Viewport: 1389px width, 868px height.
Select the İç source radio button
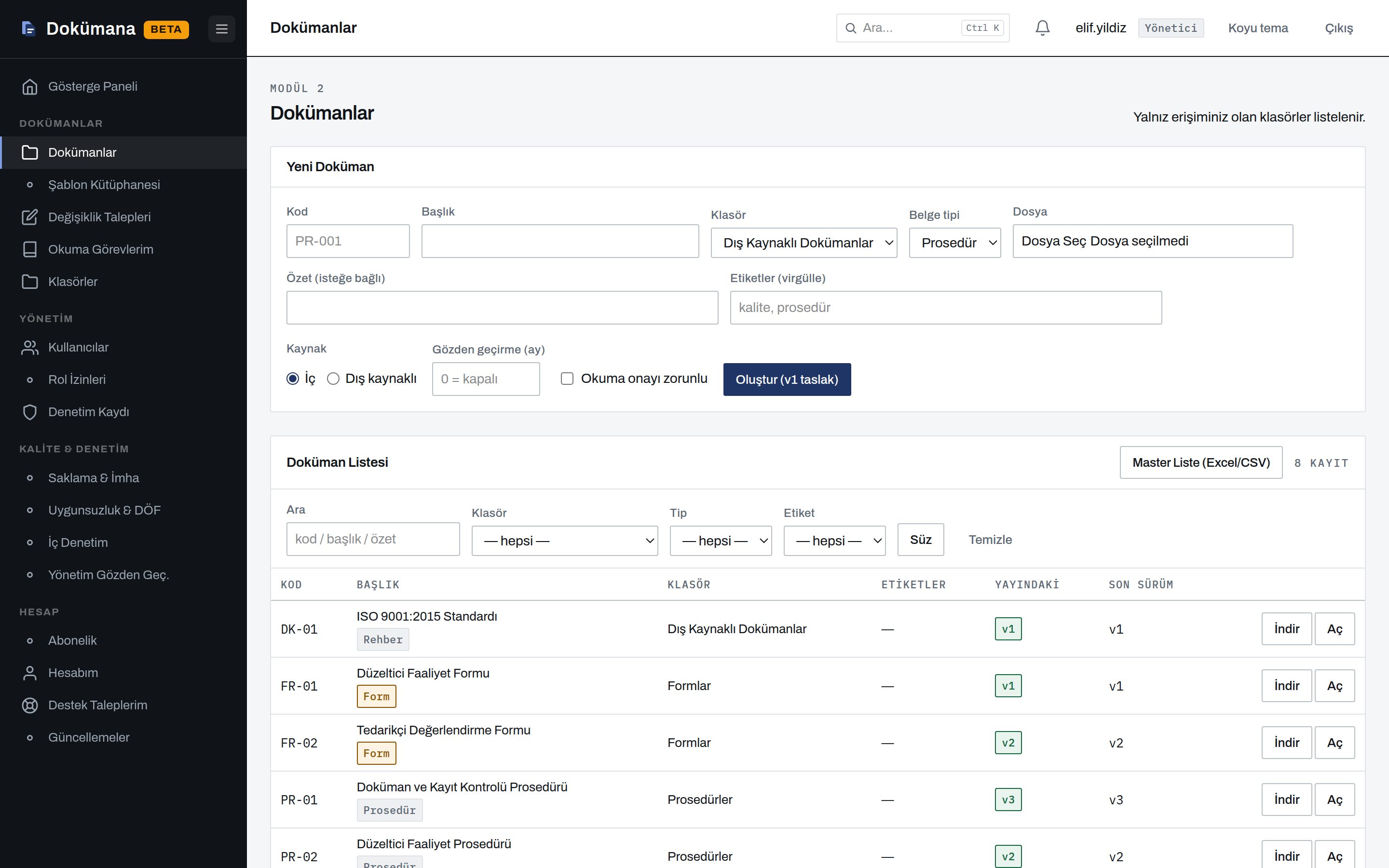coord(293,379)
